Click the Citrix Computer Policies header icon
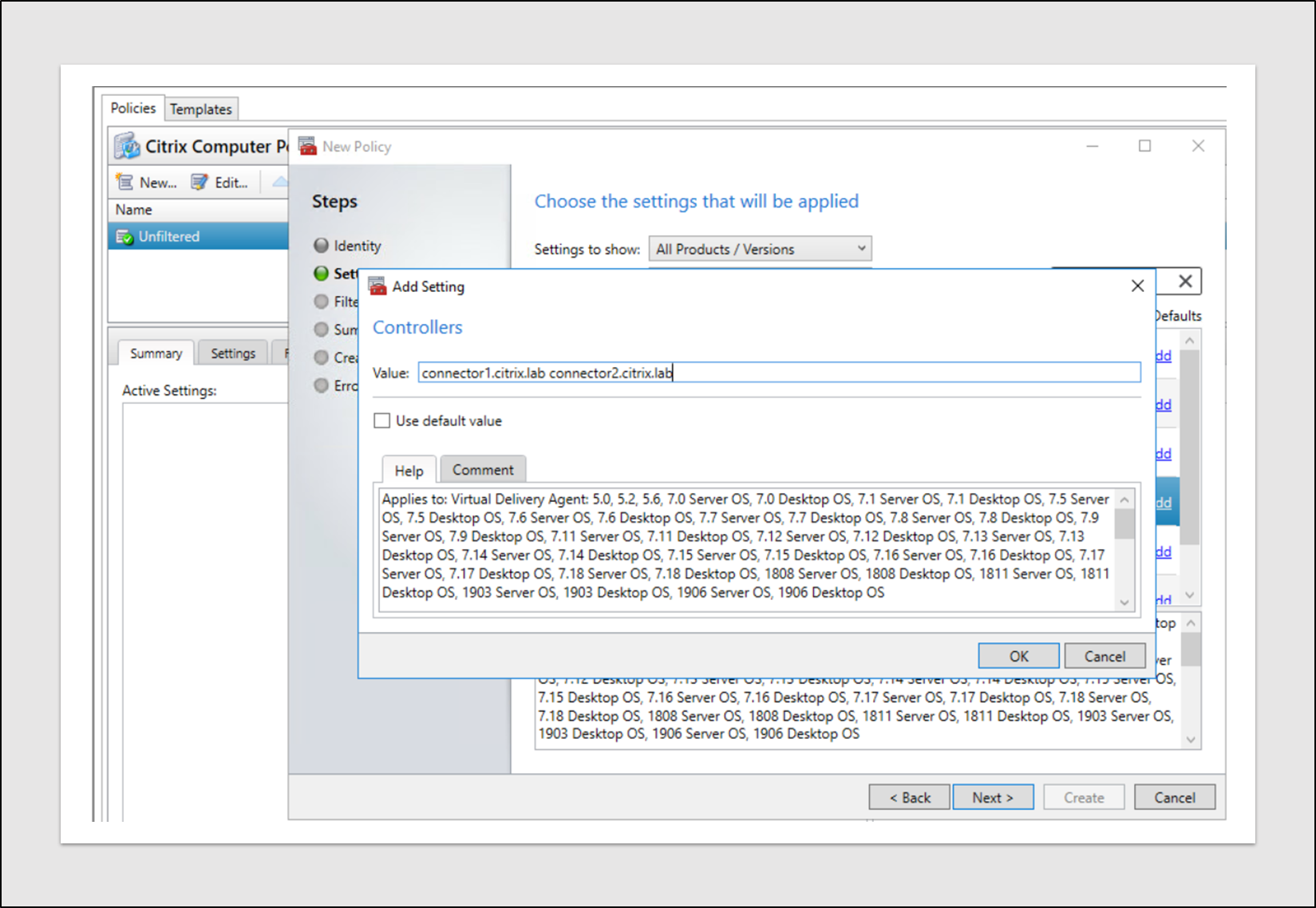This screenshot has width=1316, height=908. click(x=127, y=147)
